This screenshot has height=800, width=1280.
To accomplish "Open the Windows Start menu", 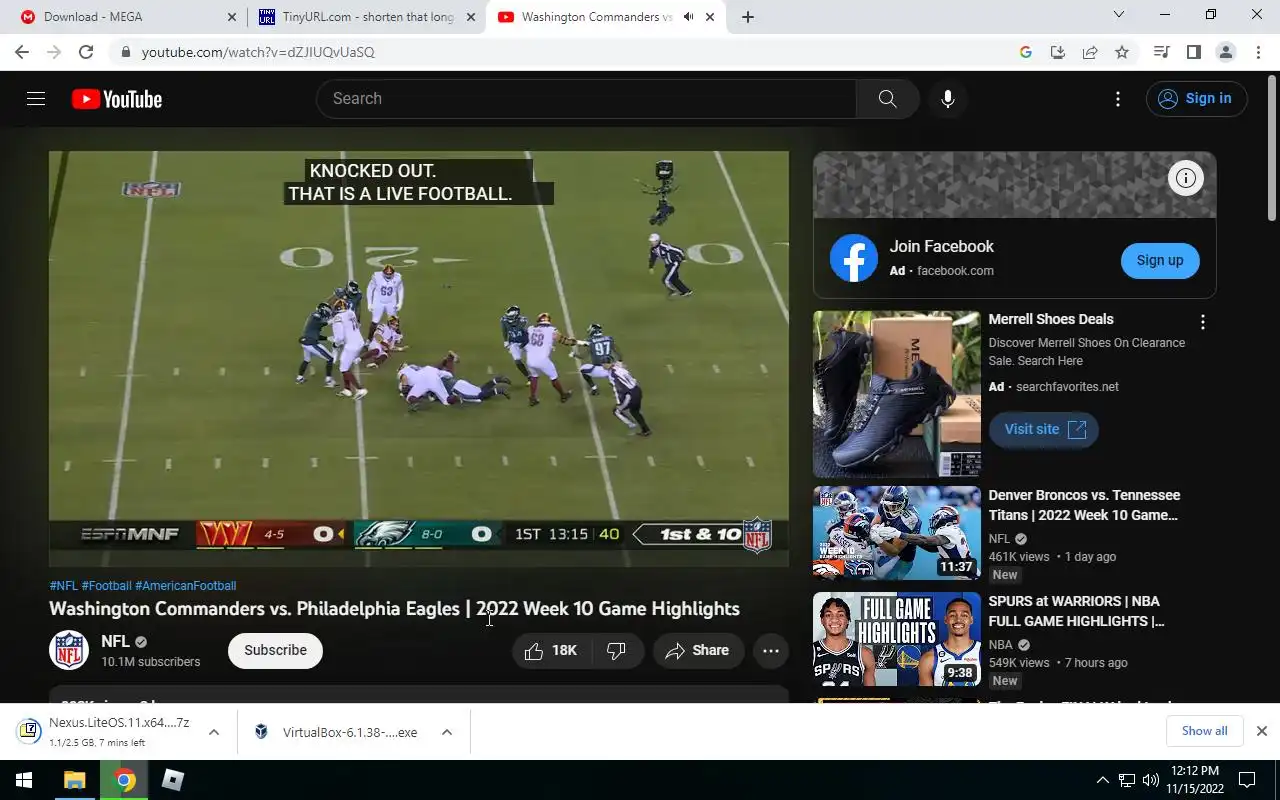I will pyautogui.click(x=24, y=780).
